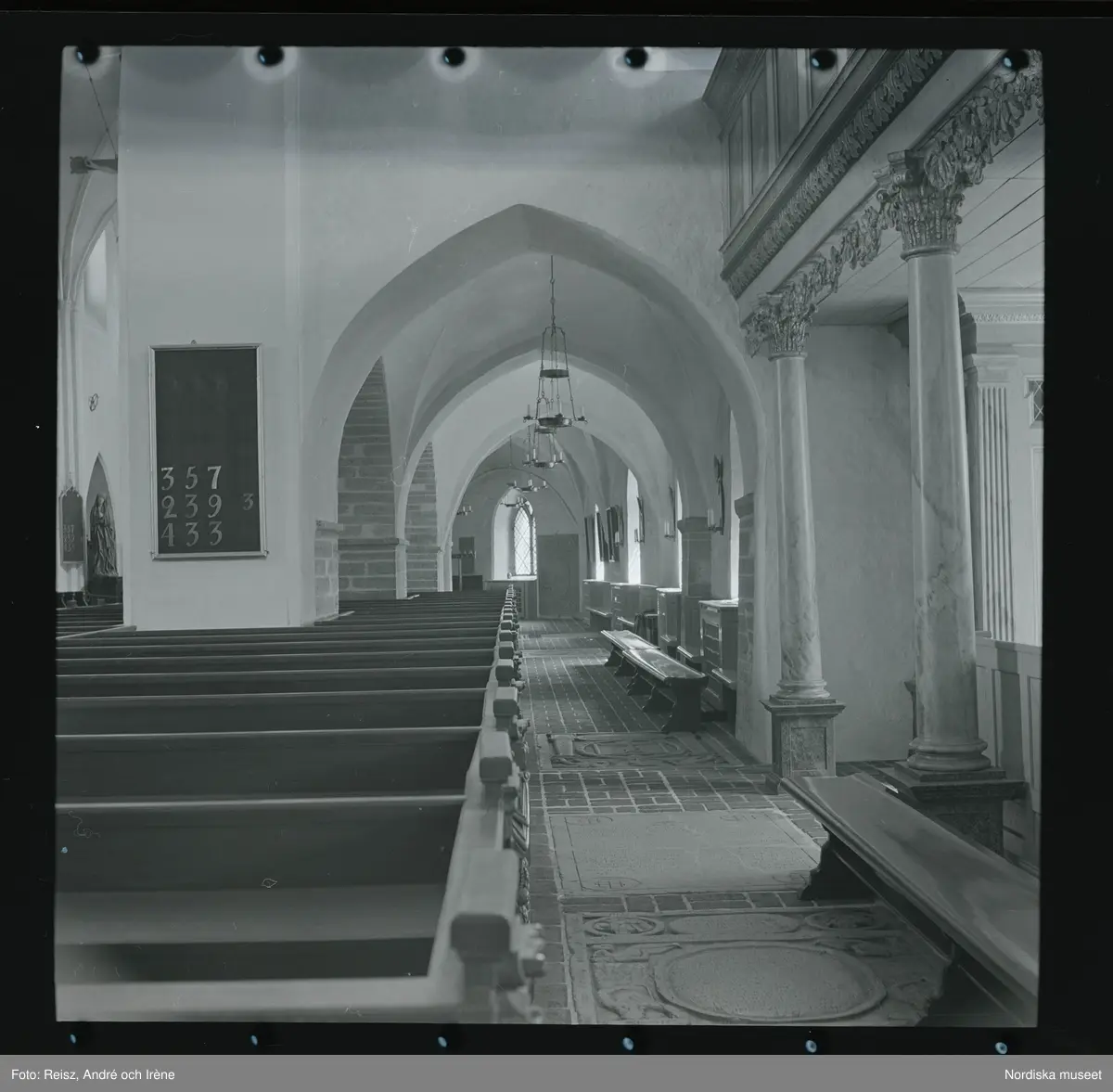
Task: Click hymn number 239 on the board
Action: pos(191,507)
